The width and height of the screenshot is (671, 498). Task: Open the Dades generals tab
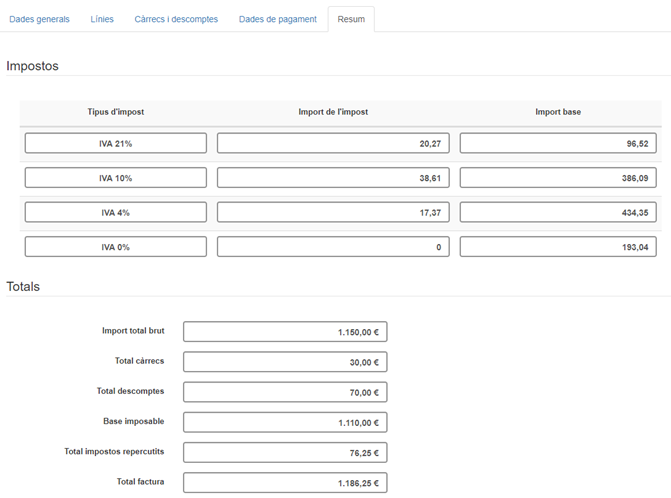tap(39, 19)
